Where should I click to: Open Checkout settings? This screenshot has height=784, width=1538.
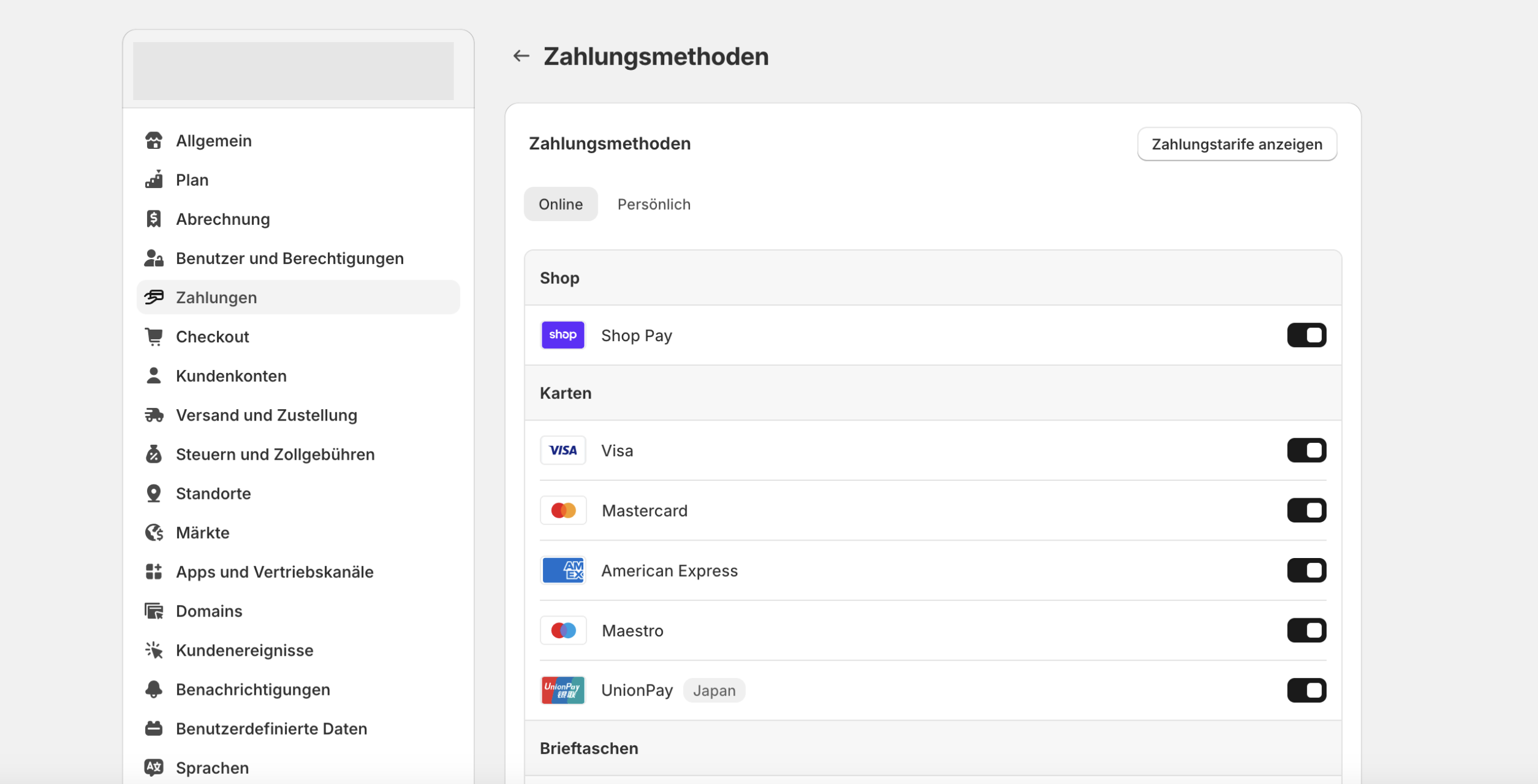(298, 336)
